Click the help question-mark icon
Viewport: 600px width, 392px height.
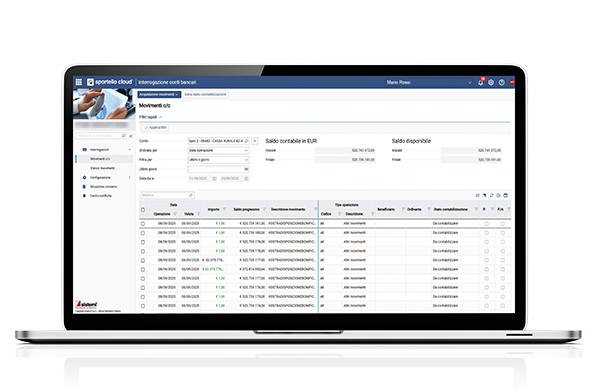coord(501,82)
